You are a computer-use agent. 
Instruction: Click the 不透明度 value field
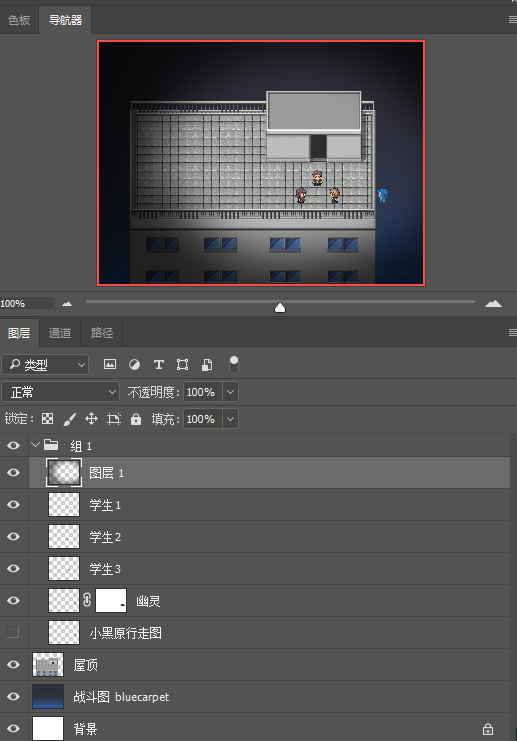click(x=203, y=392)
